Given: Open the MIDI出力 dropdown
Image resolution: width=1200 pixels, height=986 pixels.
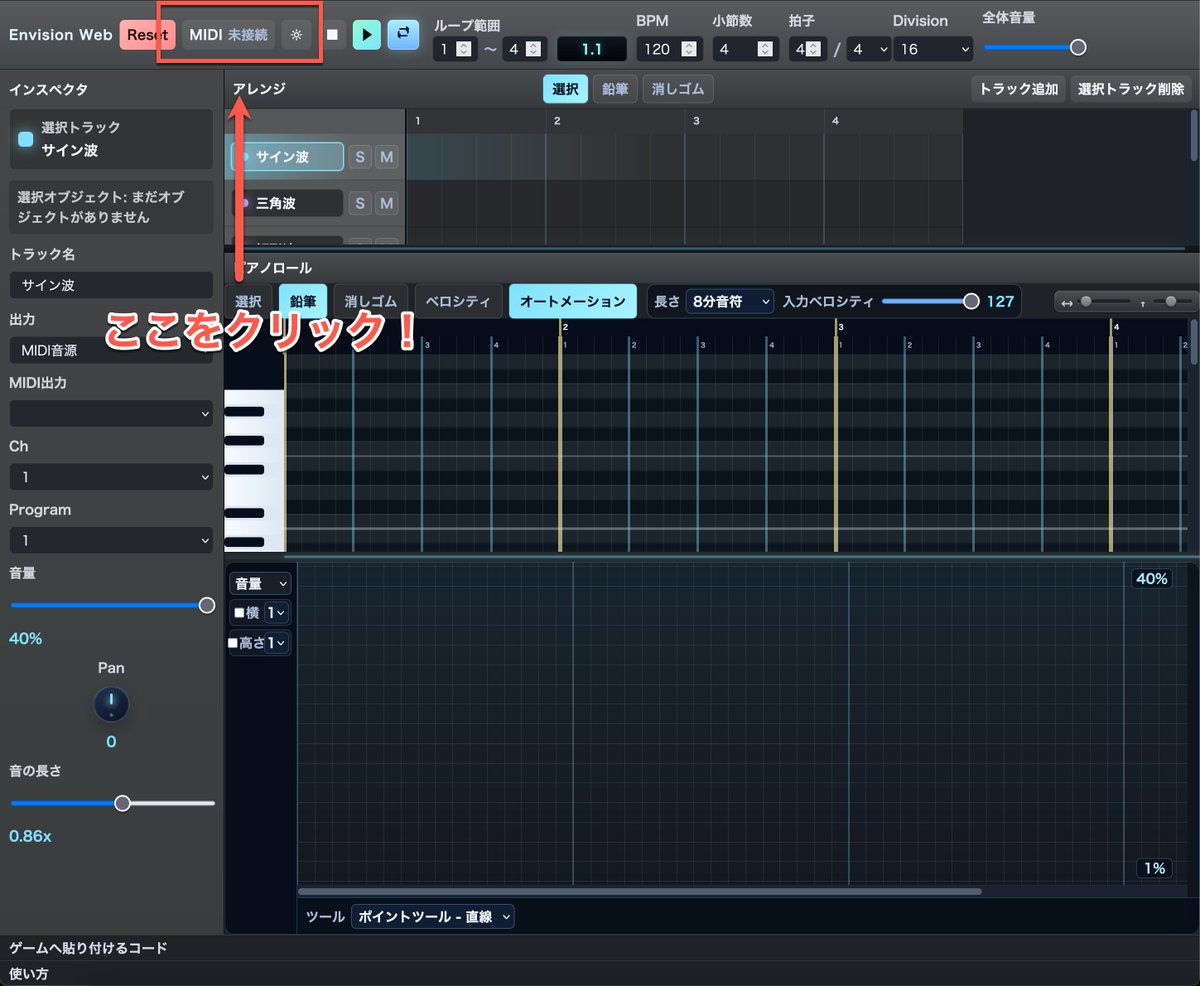Looking at the screenshot, I should (111, 413).
